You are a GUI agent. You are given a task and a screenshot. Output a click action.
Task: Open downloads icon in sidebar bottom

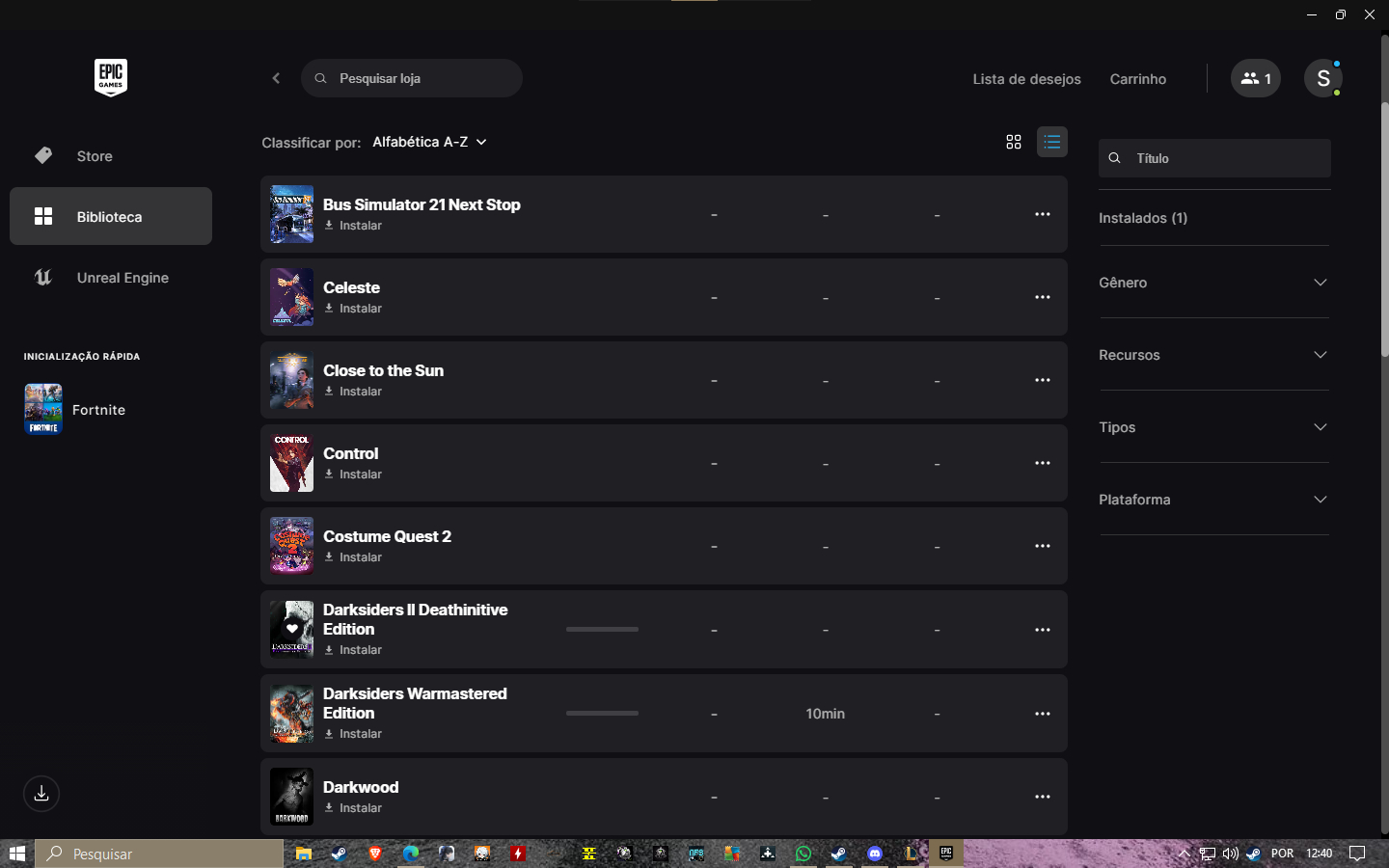41,794
